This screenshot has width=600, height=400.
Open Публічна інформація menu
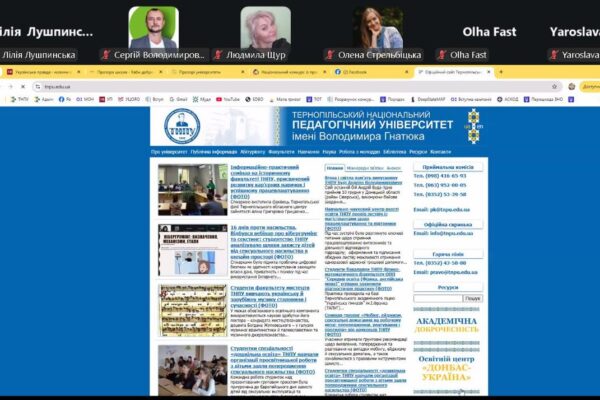pos(214,152)
